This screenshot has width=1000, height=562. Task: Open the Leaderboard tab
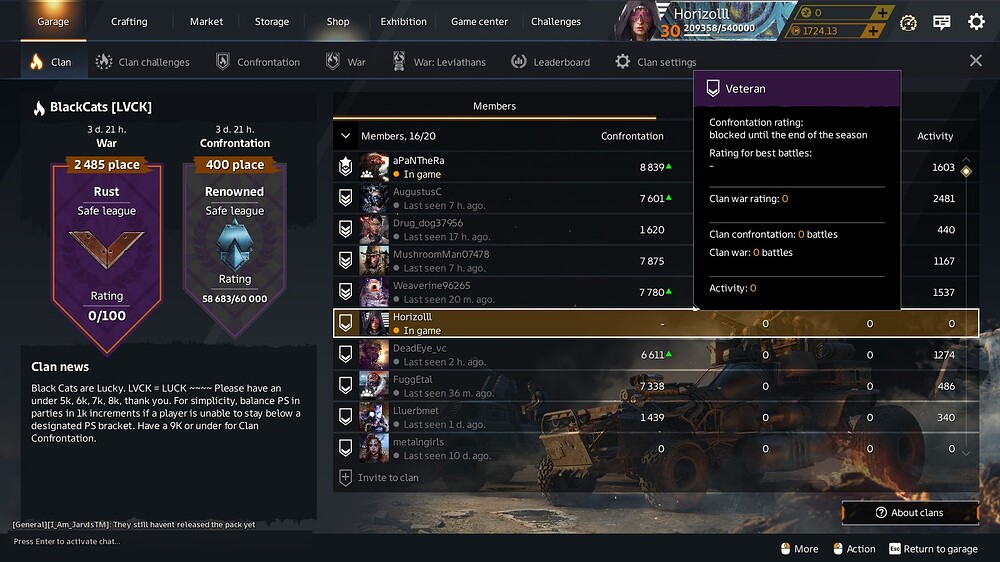pos(550,62)
